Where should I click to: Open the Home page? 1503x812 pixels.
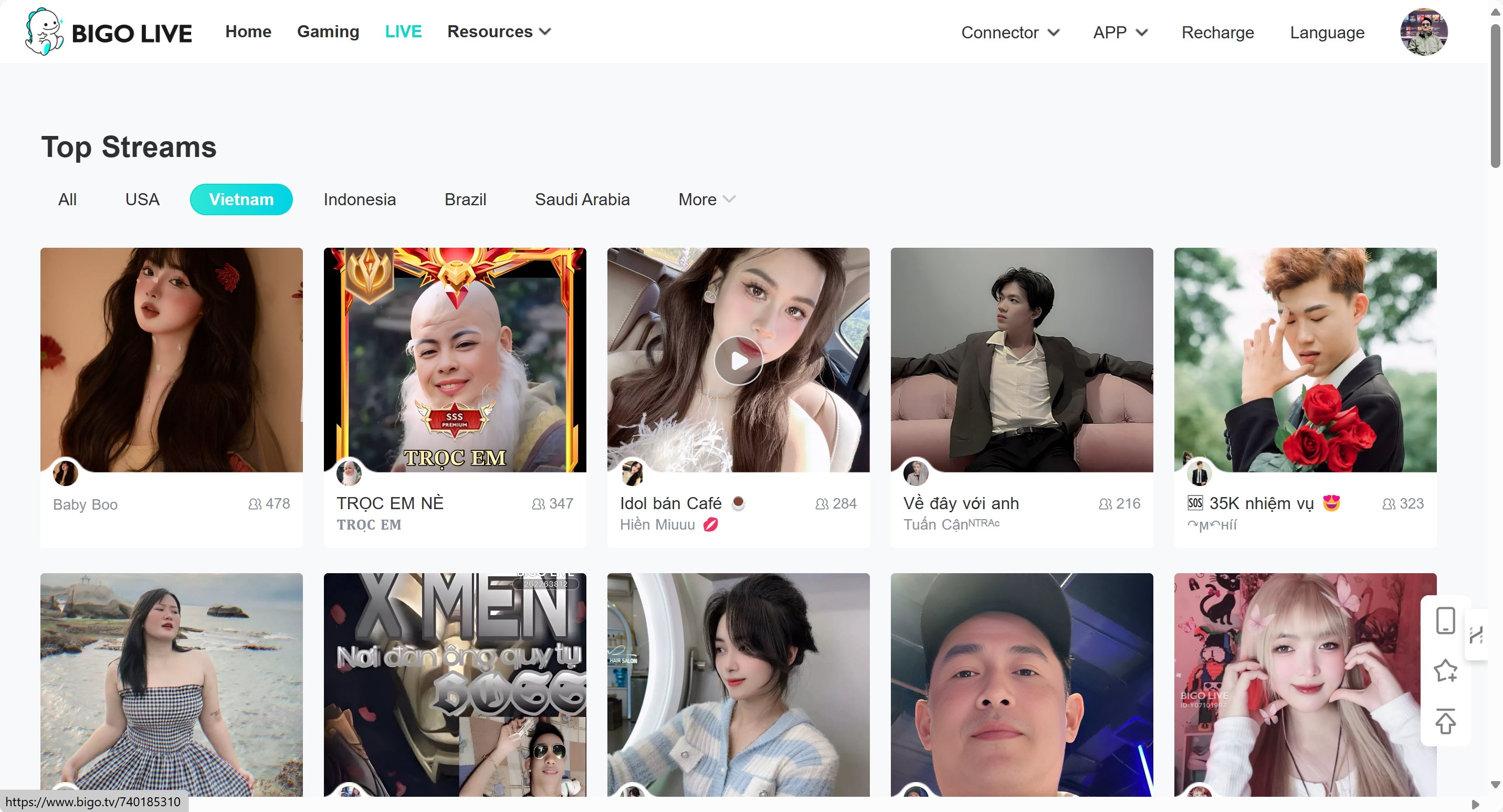[248, 31]
